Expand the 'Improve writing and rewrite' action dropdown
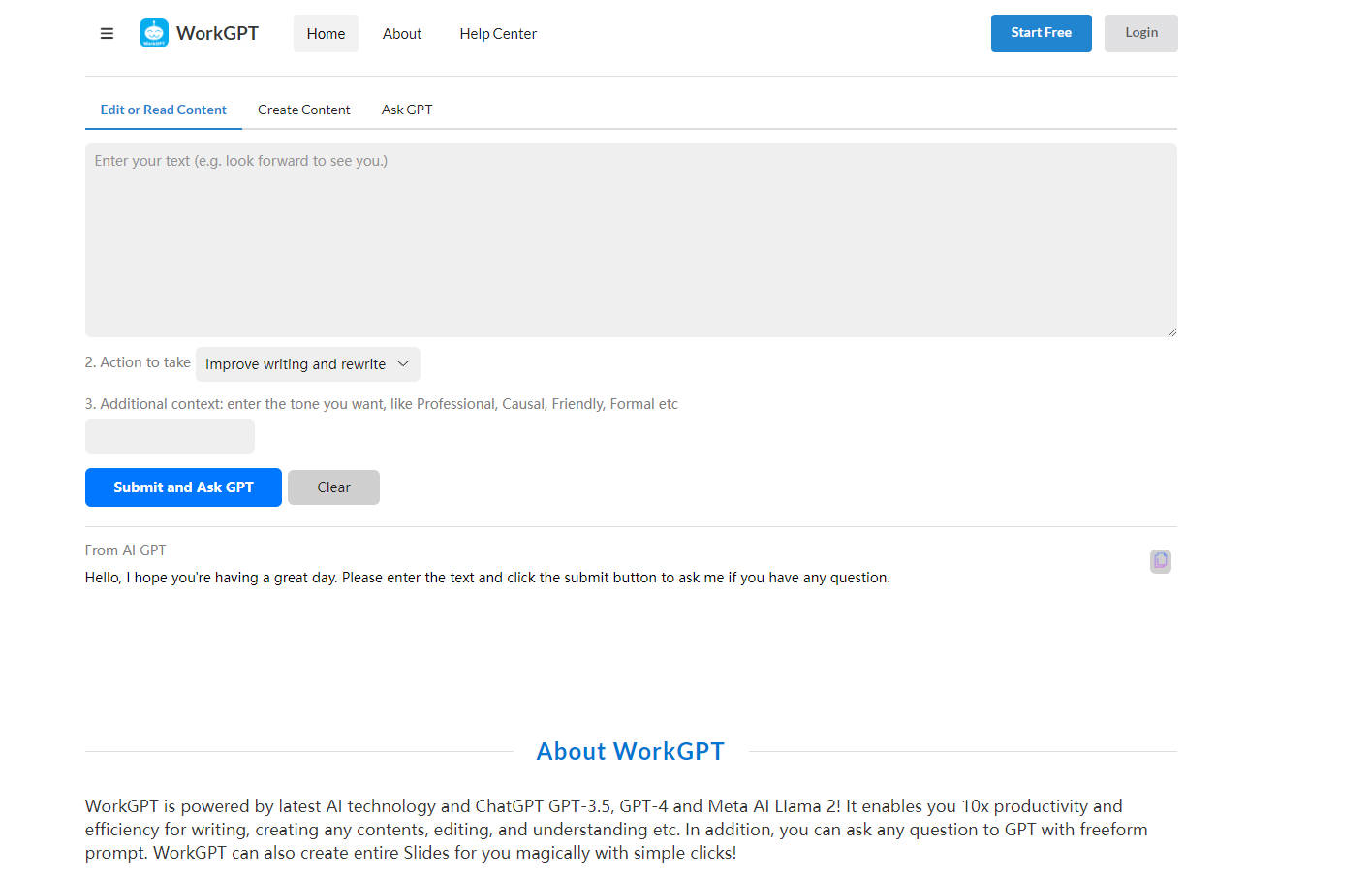The image size is (1372, 880). click(x=307, y=364)
